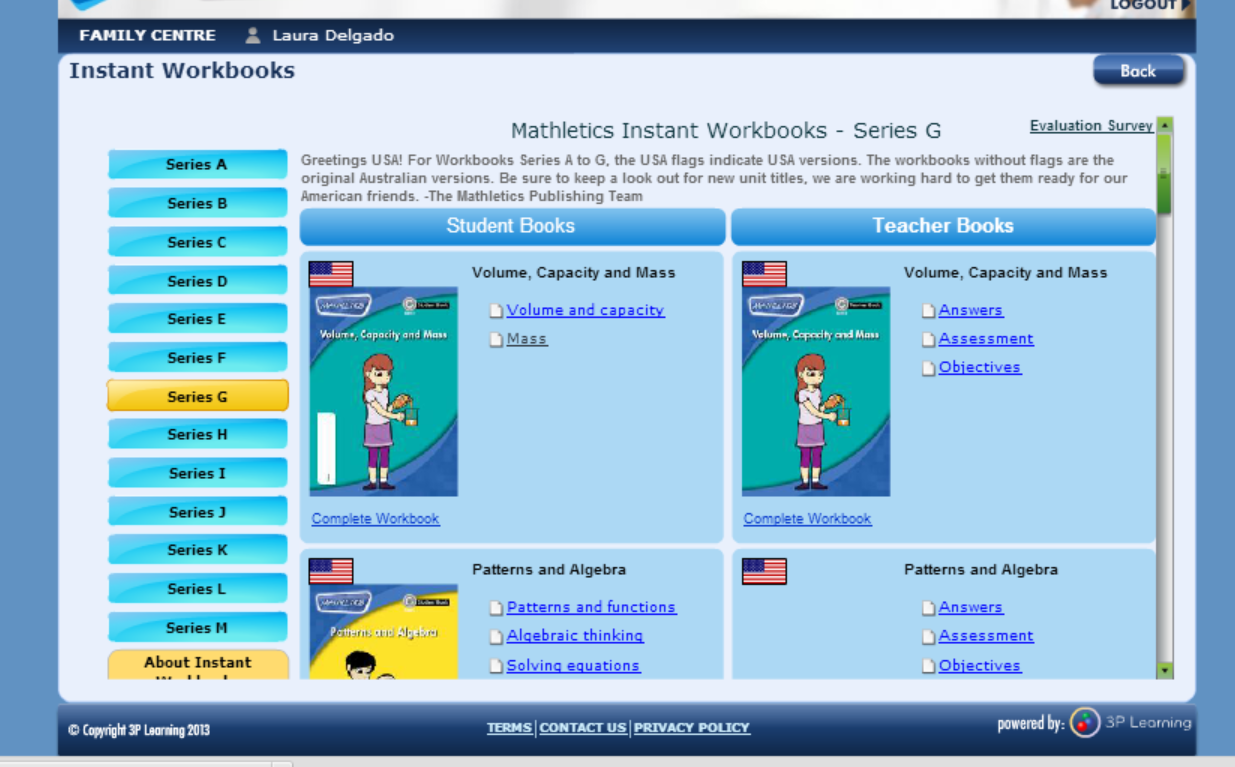Click the document icon beside Answers
Image resolution: width=1235 pixels, height=767 pixels.
point(927,310)
